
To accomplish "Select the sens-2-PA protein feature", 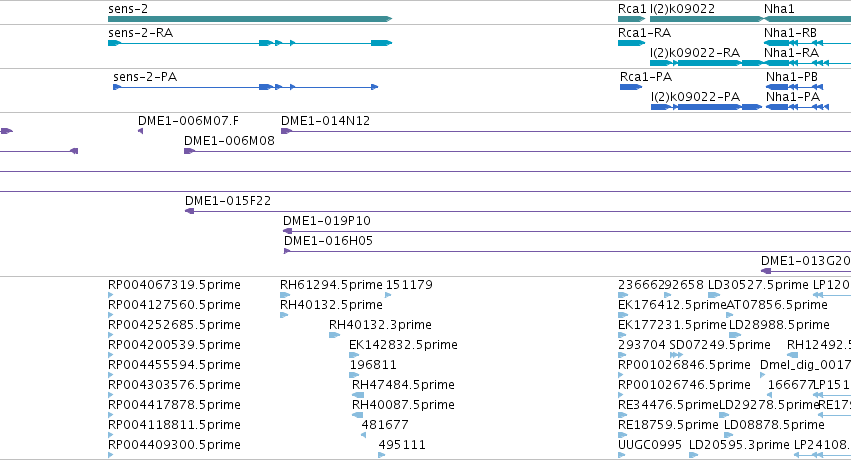I will click(245, 87).
